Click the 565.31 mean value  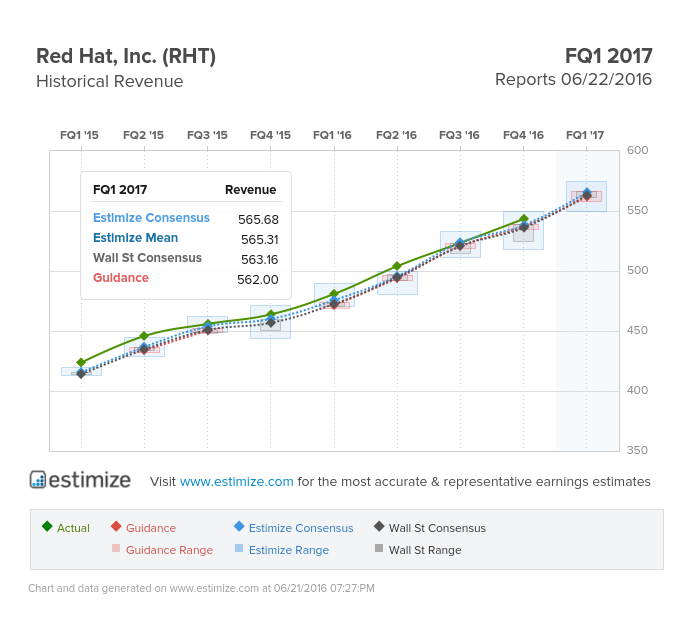(259, 239)
